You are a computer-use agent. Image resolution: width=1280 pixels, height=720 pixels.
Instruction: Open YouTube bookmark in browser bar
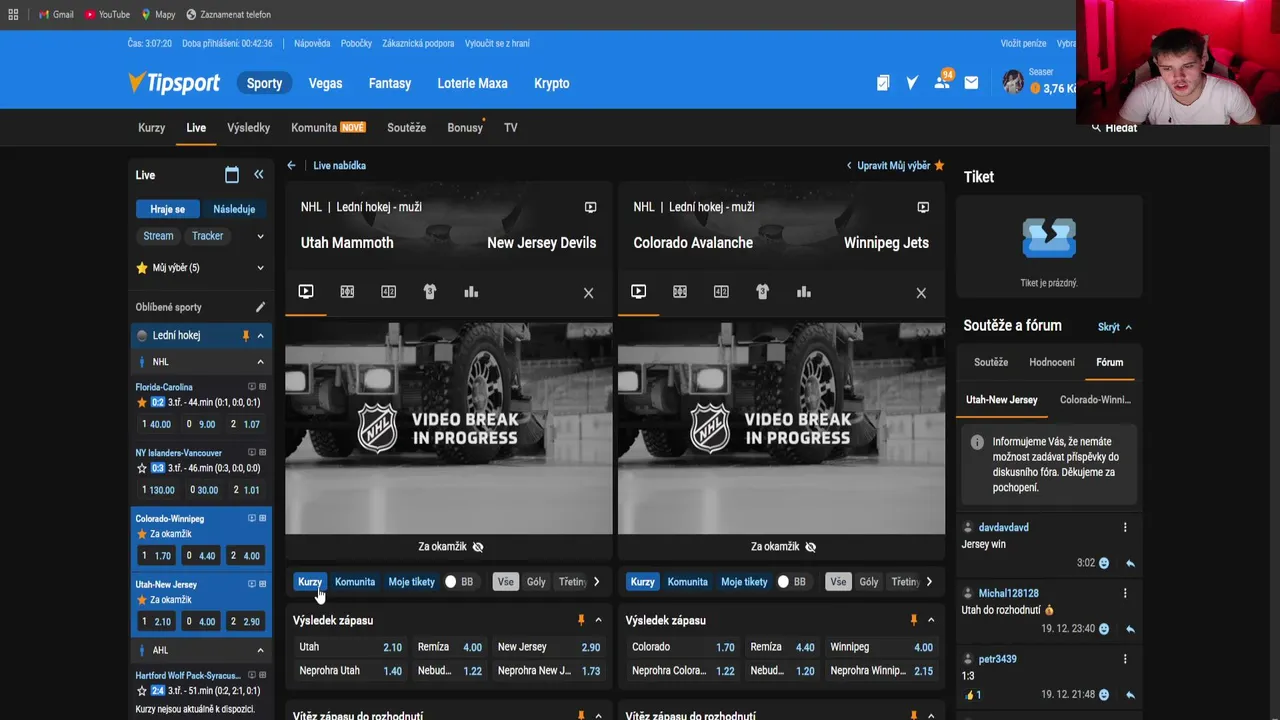107,14
